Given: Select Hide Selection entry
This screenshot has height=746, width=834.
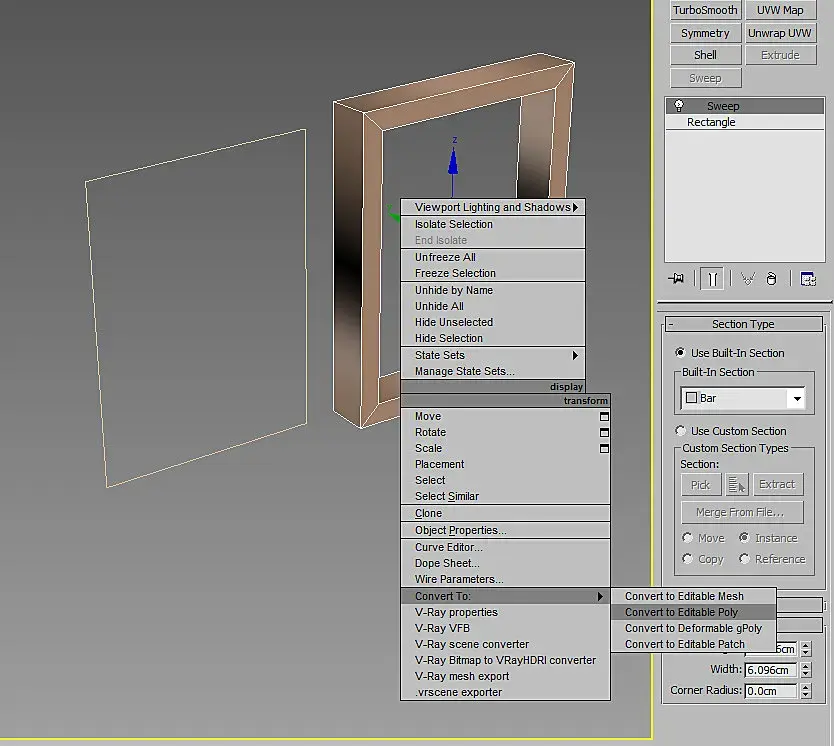Looking at the screenshot, I should point(493,338).
